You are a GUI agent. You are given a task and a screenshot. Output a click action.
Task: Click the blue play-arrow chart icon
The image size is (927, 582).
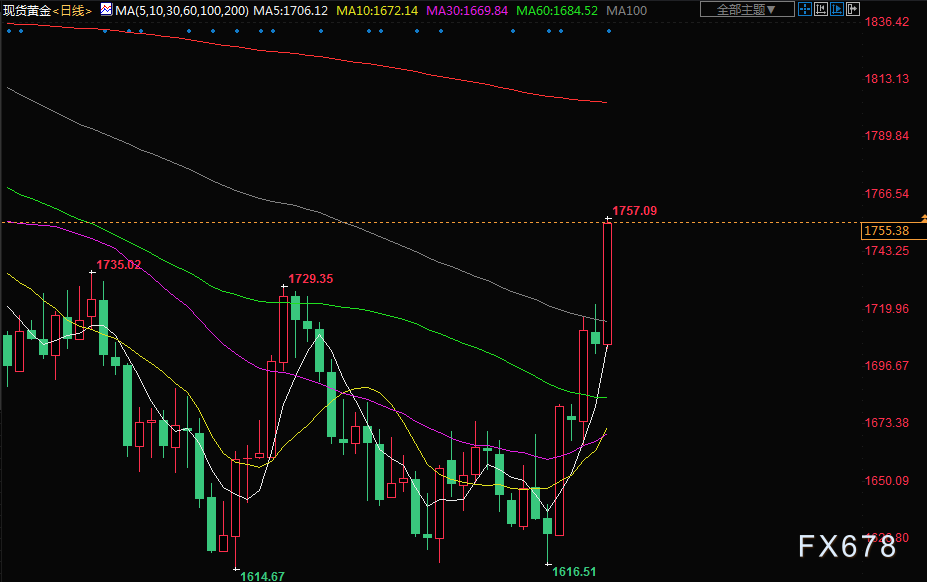pyautogui.click(x=837, y=9)
